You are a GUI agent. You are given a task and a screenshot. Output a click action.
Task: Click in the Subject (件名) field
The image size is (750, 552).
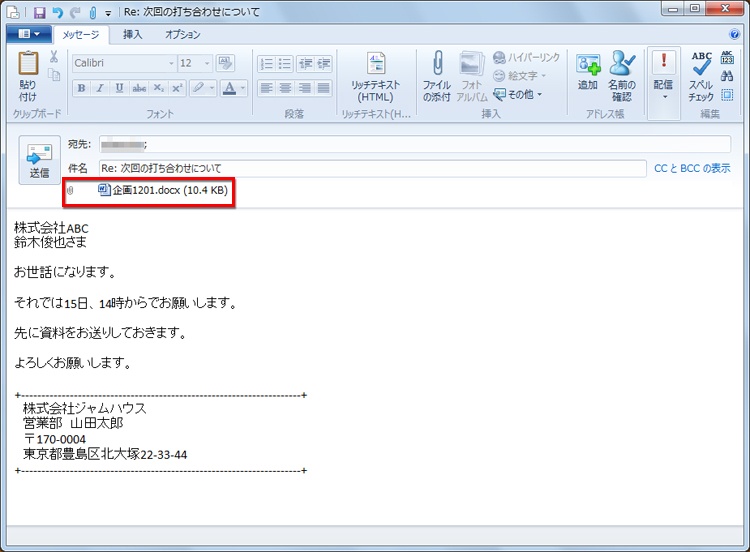[x=373, y=168]
